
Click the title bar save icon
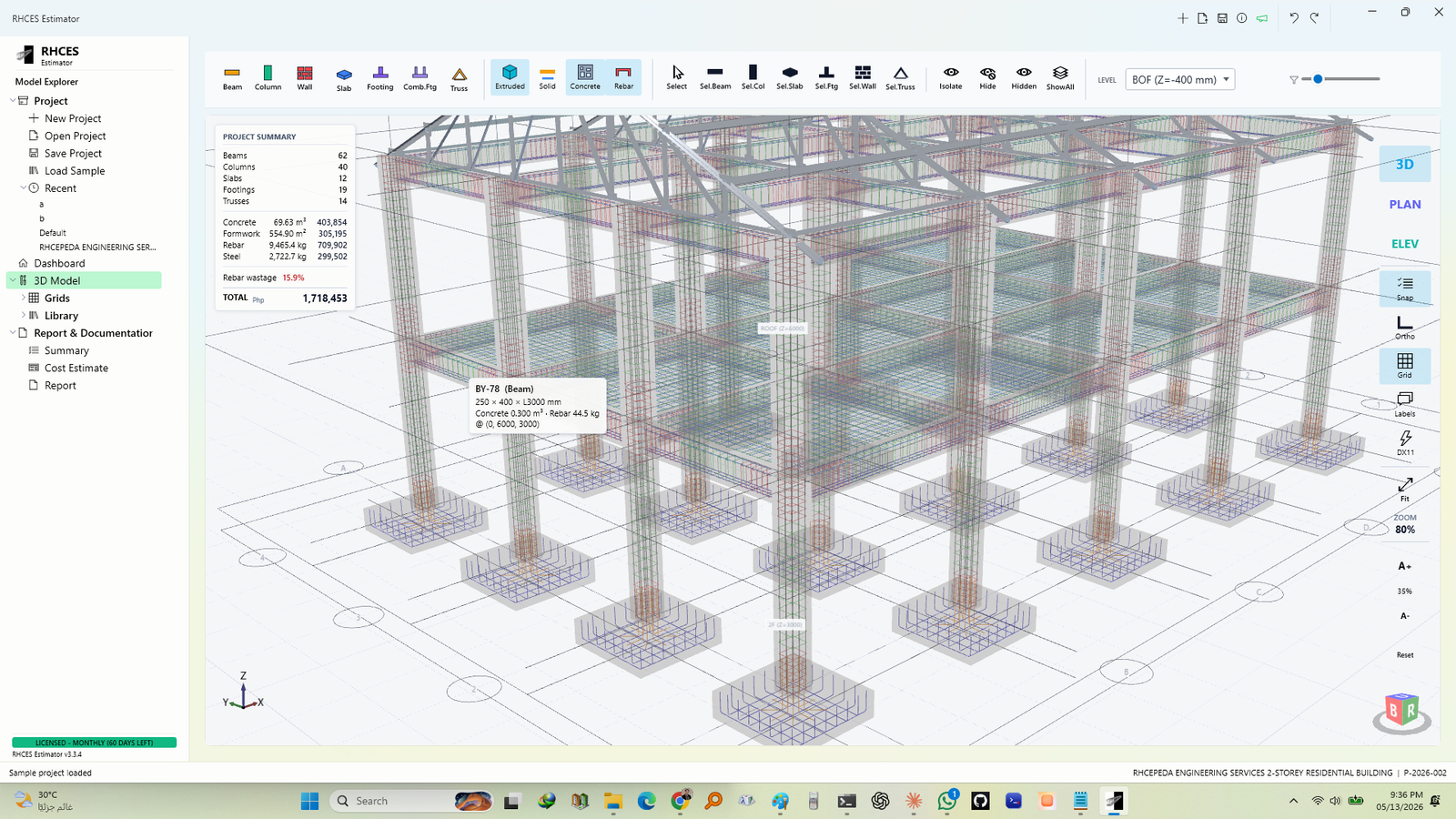click(1222, 18)
